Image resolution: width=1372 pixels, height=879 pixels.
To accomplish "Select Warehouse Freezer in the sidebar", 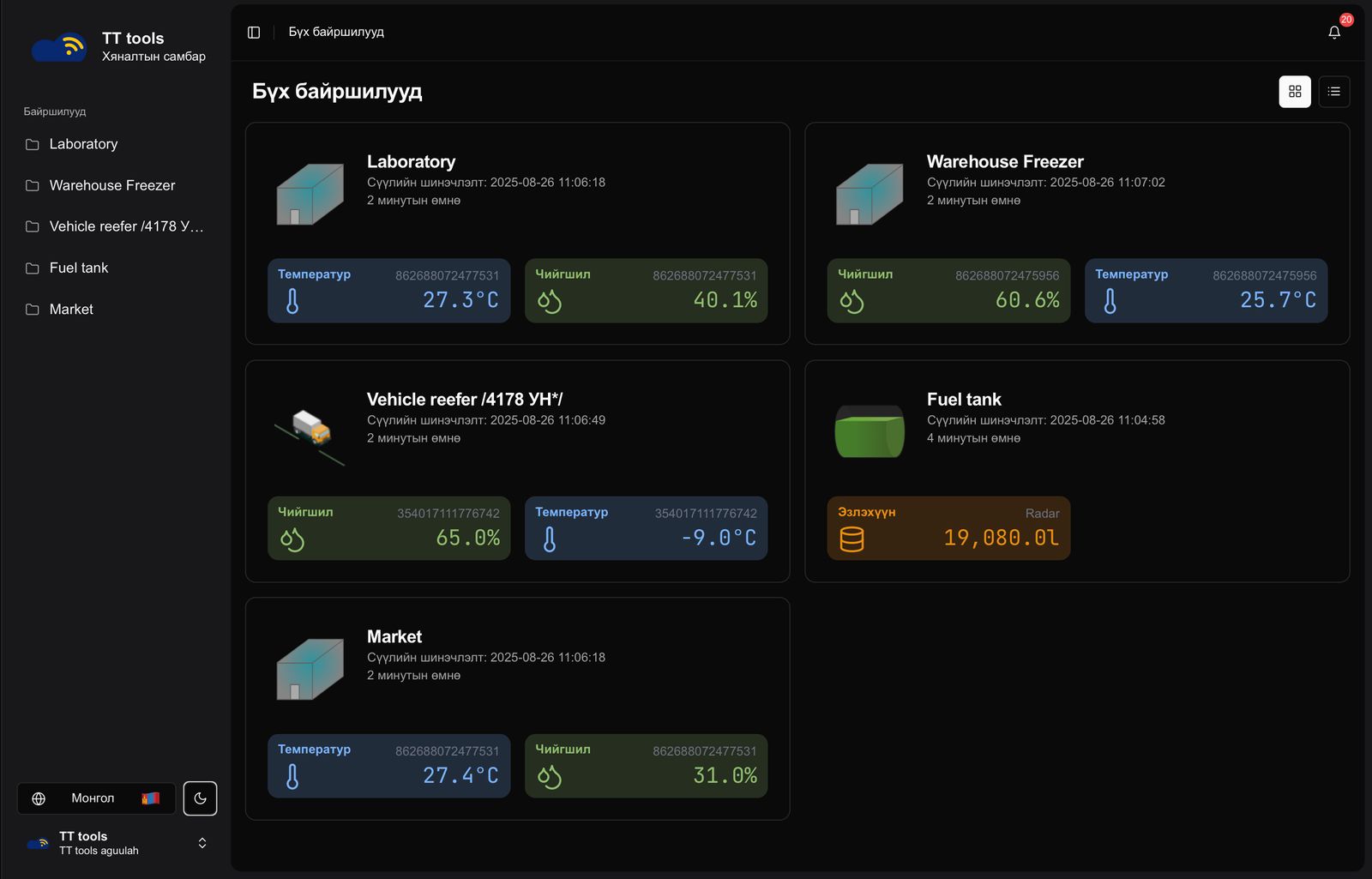I will 111,185.
